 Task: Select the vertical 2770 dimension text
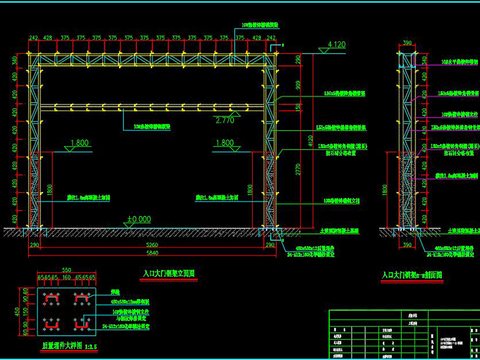(x=298, y=169)
